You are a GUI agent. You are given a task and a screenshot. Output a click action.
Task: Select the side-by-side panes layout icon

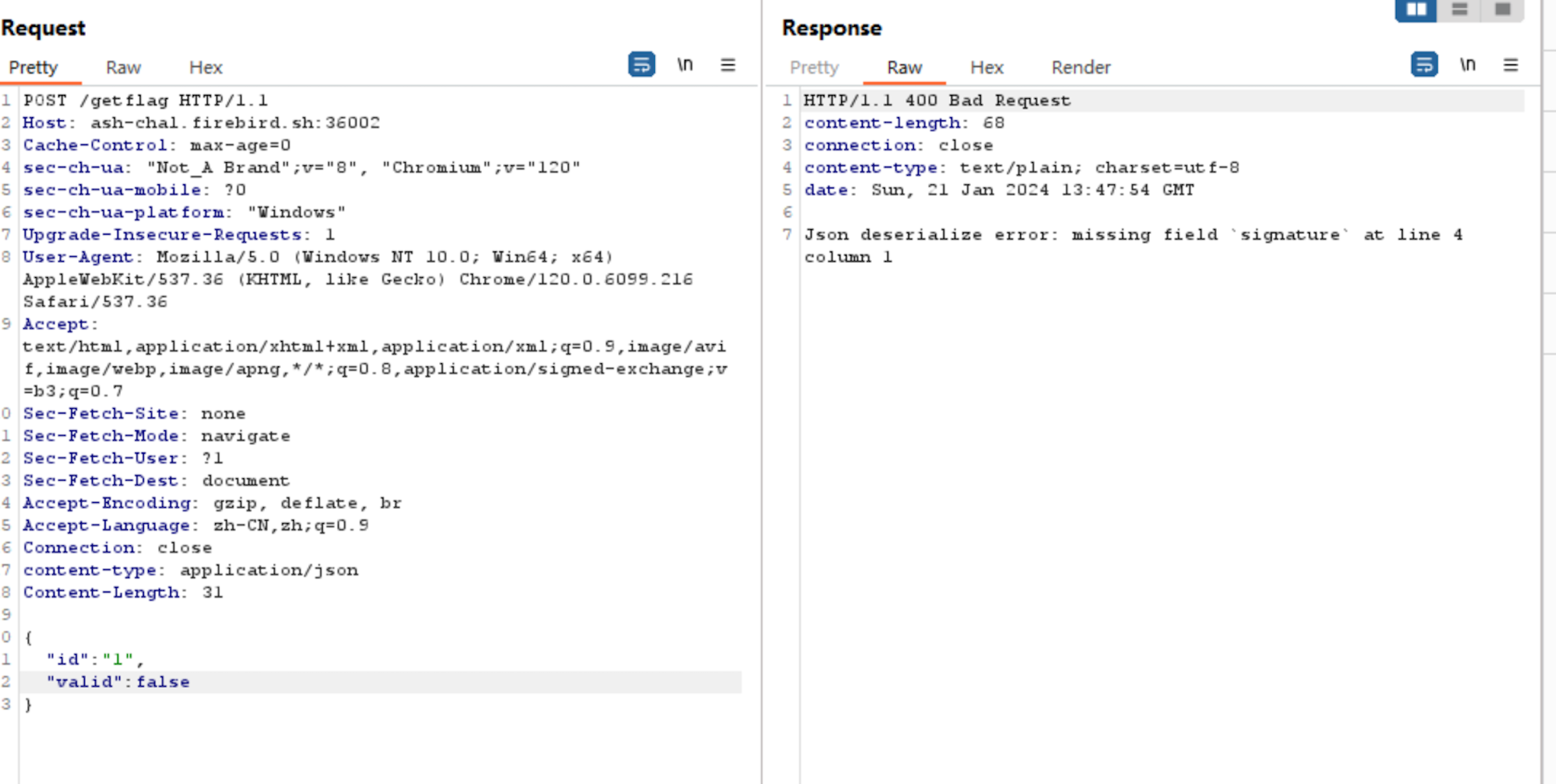pyautogui.click(x=1415, y=10)
